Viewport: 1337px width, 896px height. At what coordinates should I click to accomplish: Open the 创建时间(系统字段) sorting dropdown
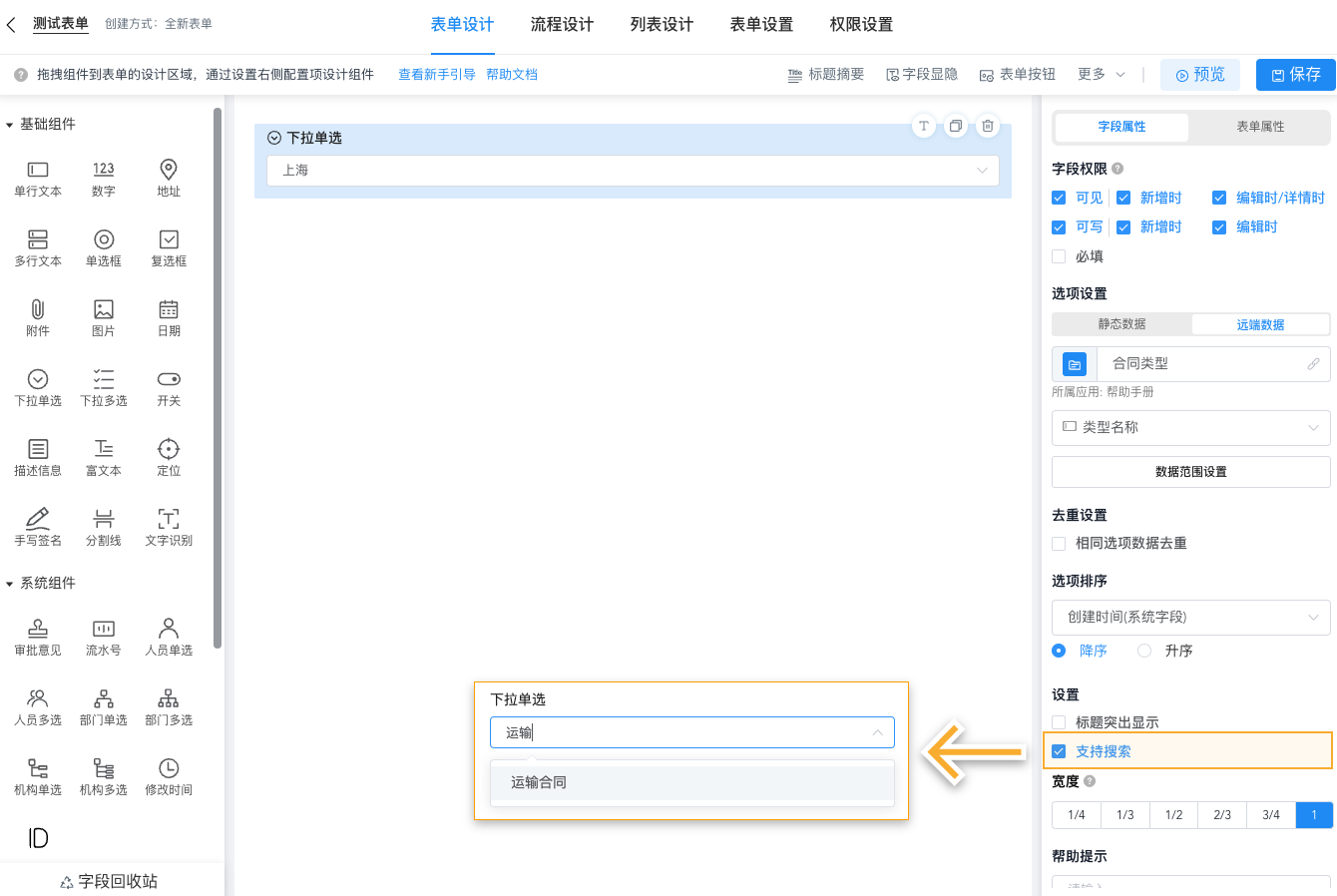pos(1190,618)
